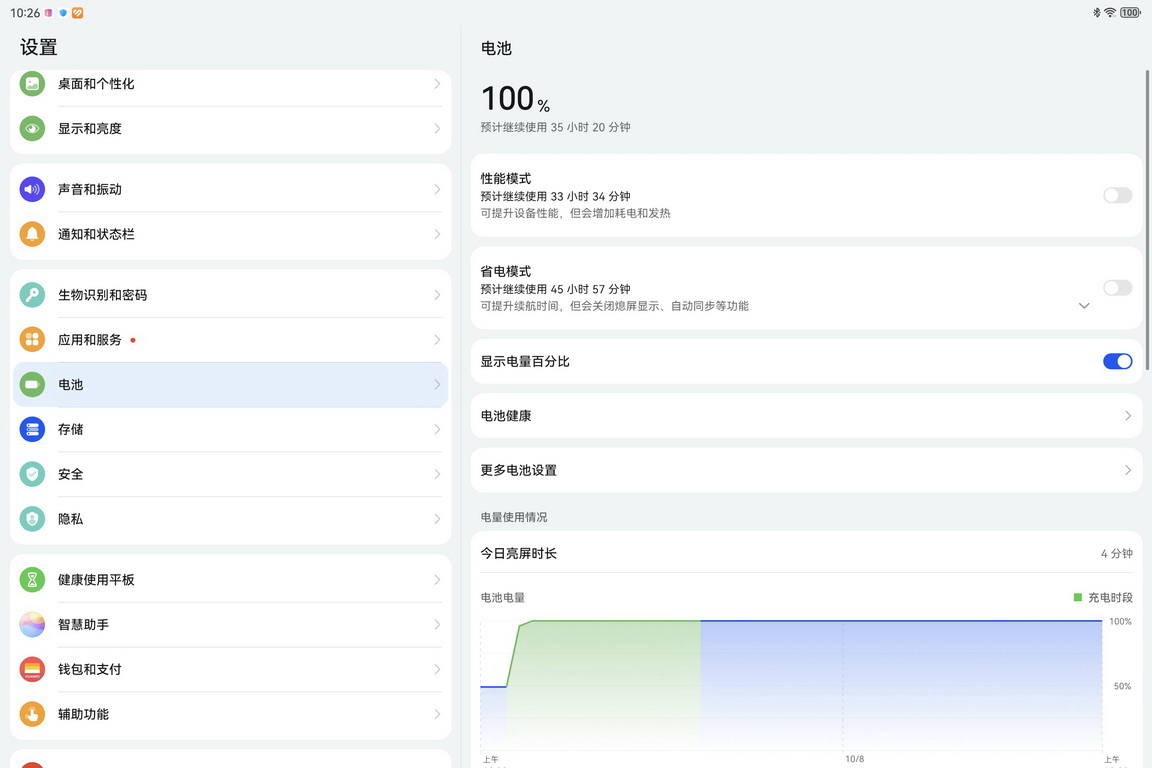The image size is (1152, 768).
Task: Go to 健康使用平板 settings
Action: coord(230,580)
